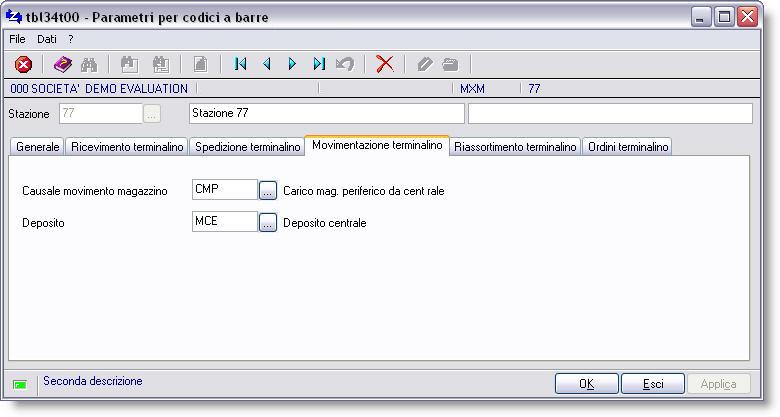This screenshot has width=780, height=417.
Task: Switch to the Generale tab
Action: [x=38, y=147]
